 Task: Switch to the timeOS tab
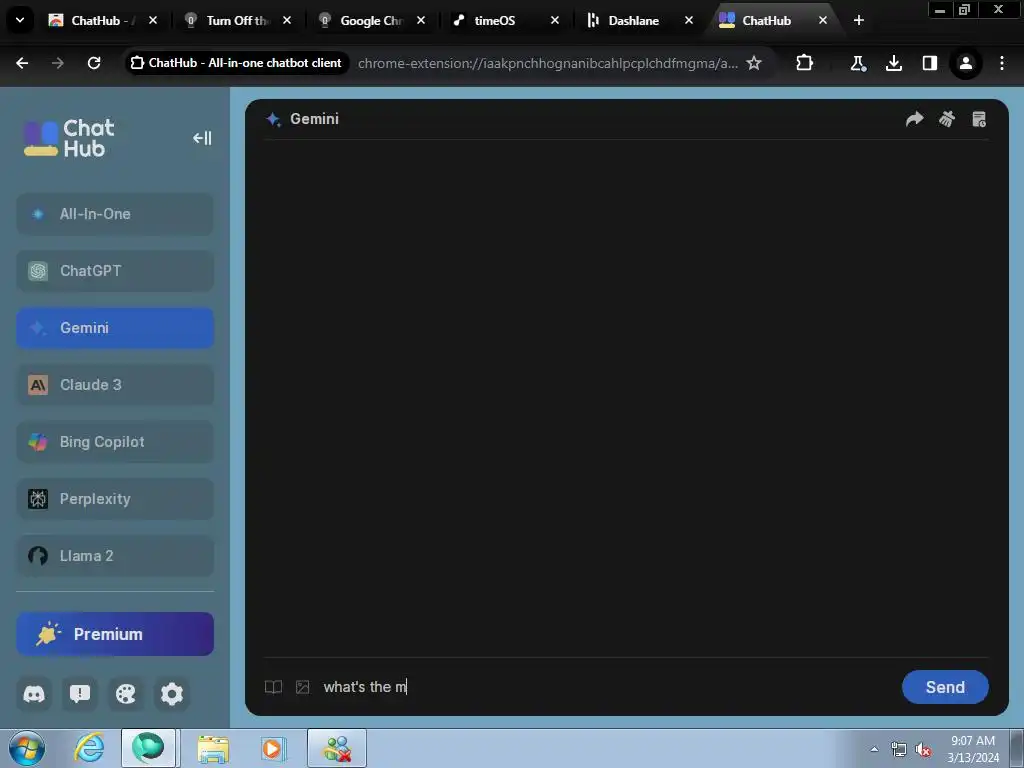496,20
